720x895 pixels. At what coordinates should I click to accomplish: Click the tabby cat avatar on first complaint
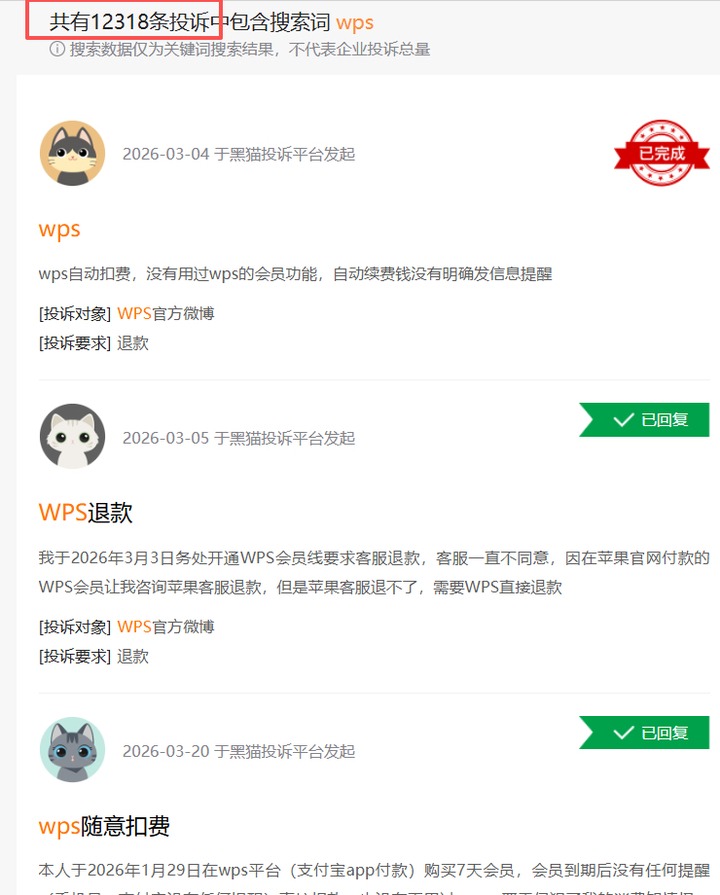[73, 153]
